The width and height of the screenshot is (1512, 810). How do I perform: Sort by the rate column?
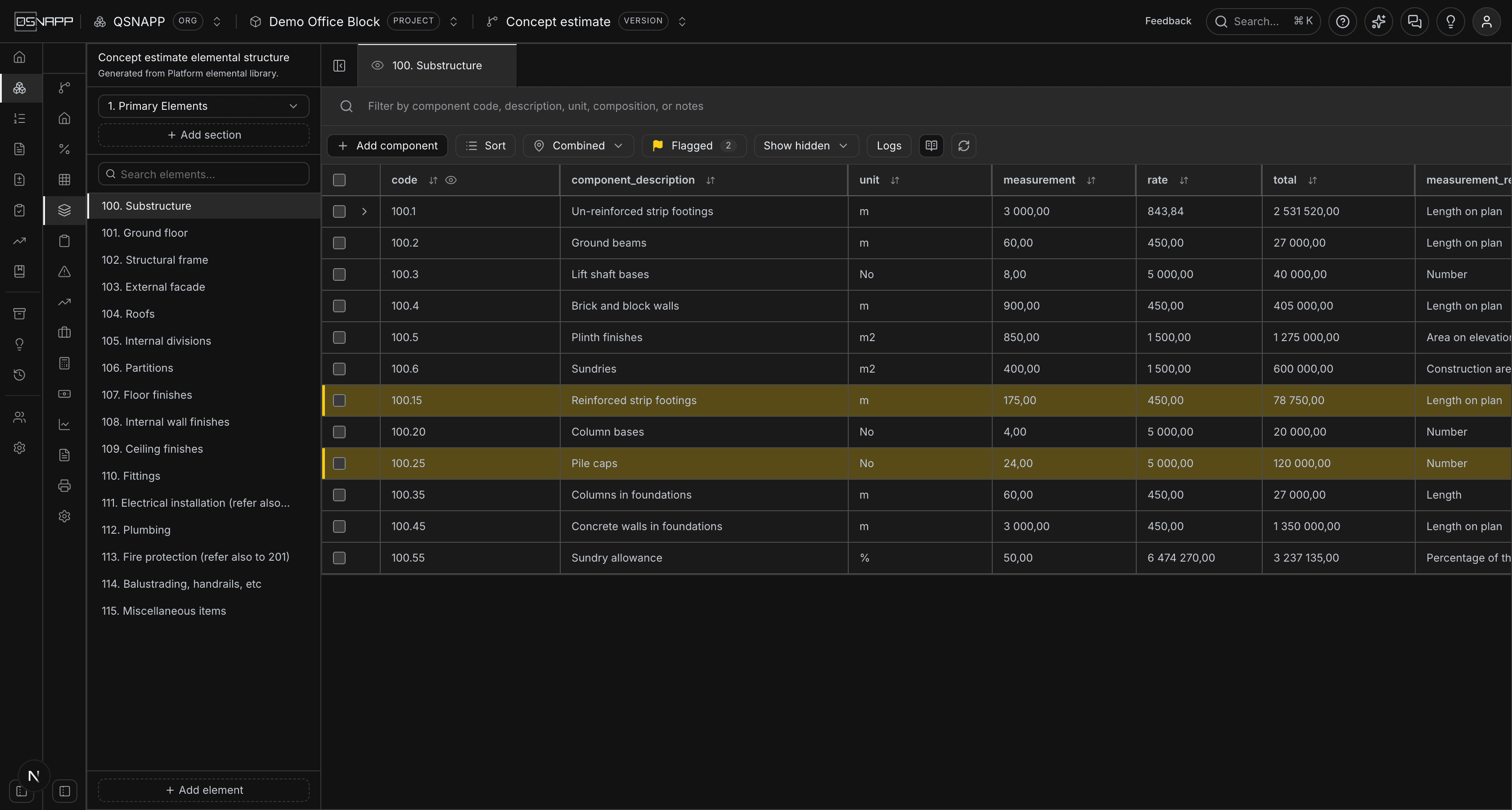click(1183, 180)
